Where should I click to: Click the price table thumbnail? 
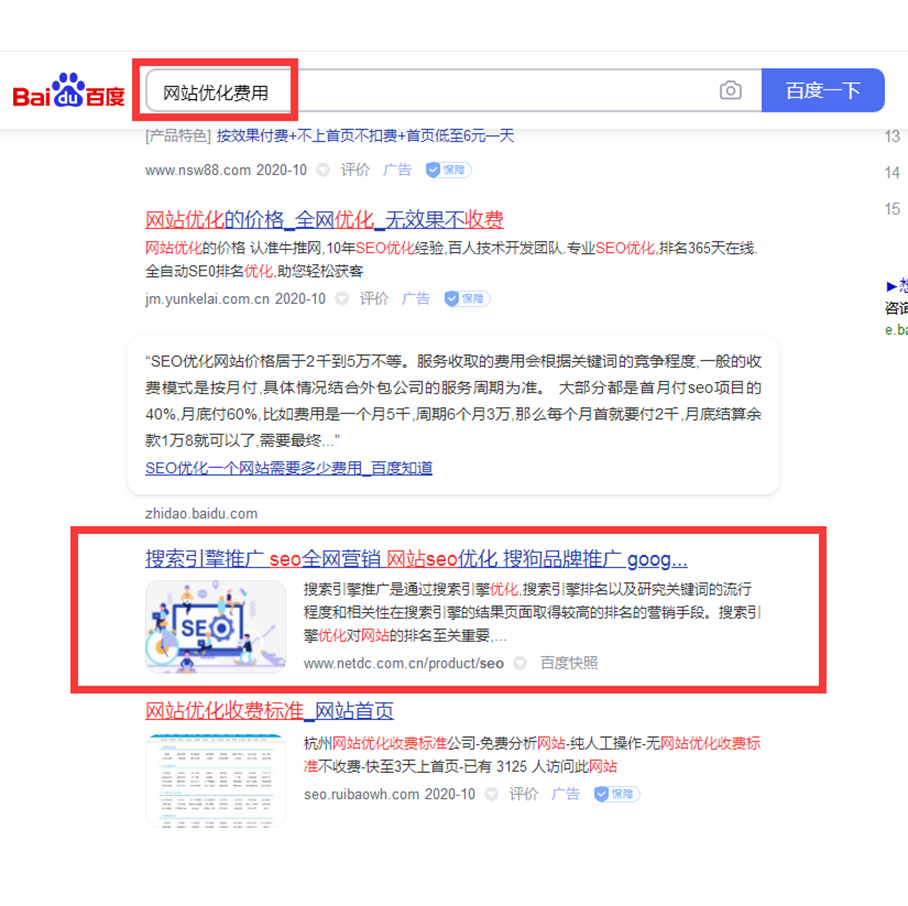[215, 780]
